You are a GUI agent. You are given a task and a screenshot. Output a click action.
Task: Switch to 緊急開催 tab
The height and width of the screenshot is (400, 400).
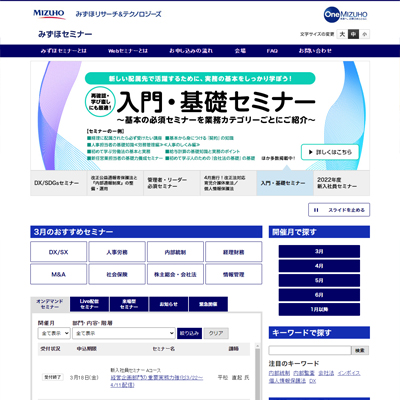point(208,304)
